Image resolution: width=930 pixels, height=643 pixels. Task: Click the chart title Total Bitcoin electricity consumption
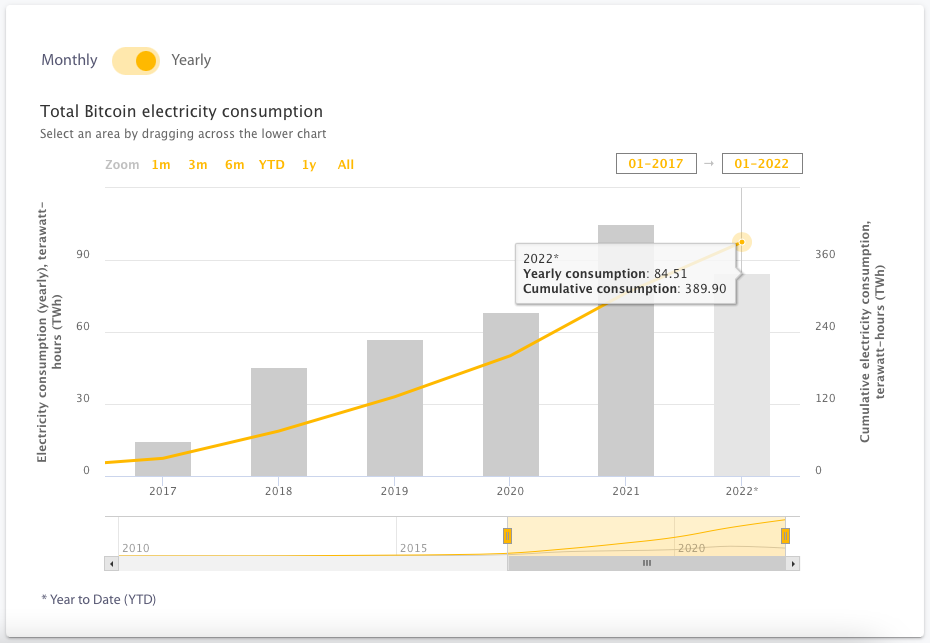pyautogui.click(x=181, y=112)
